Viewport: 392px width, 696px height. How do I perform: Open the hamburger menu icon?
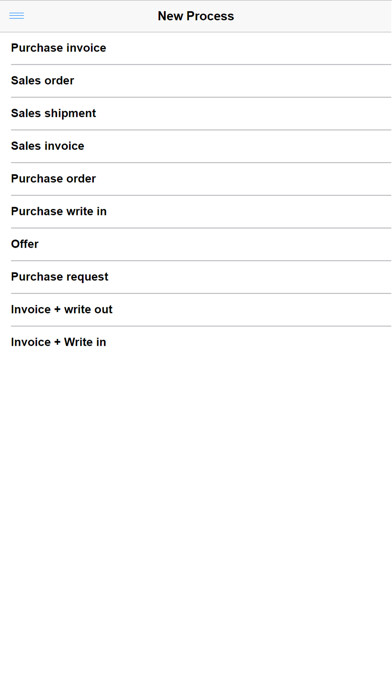click(16, 16)
